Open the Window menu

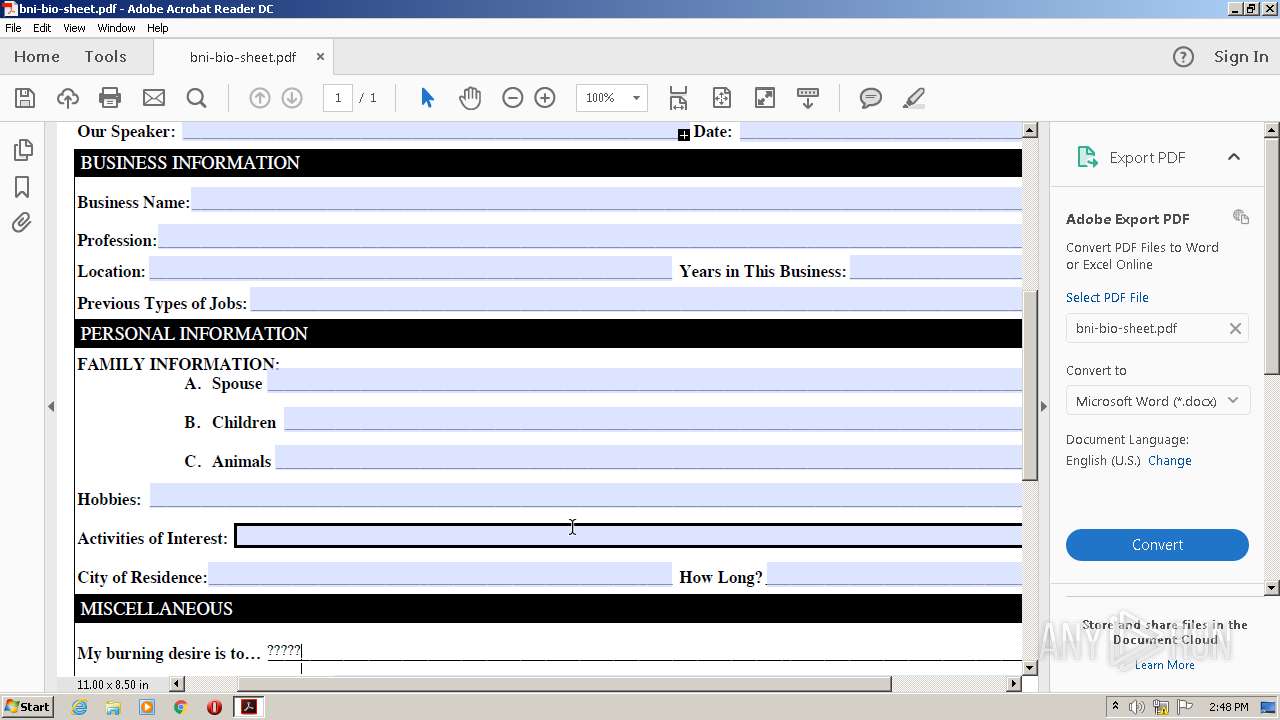click(116, 28)
